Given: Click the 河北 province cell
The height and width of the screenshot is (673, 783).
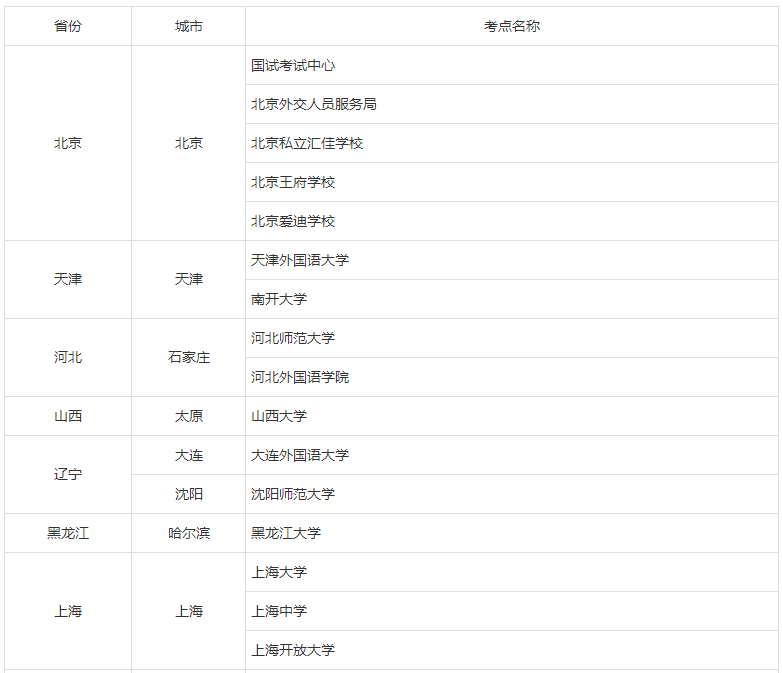Looking at the screenshot, I should [x=68, y=357].
